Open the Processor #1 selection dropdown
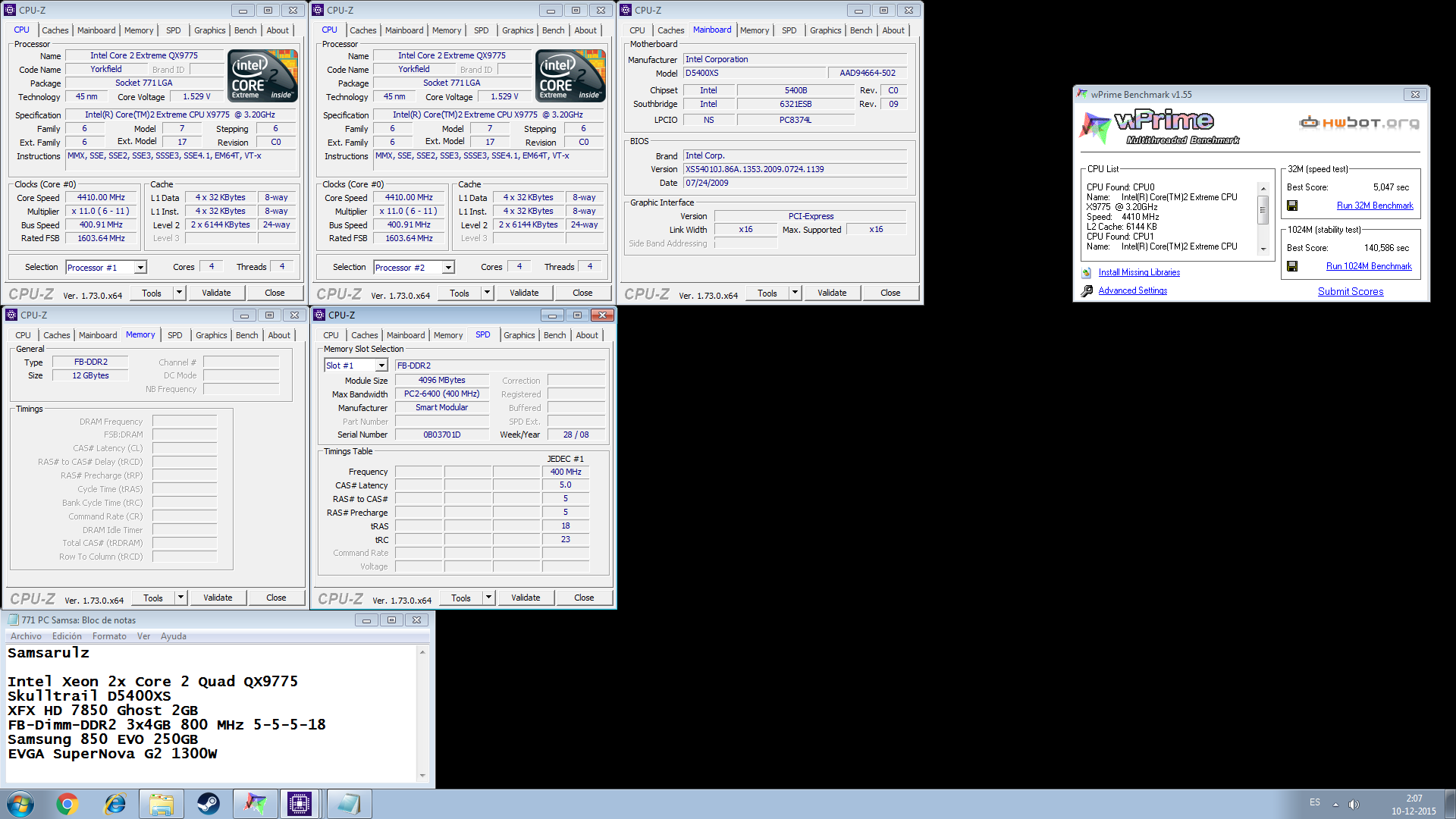 140,268
